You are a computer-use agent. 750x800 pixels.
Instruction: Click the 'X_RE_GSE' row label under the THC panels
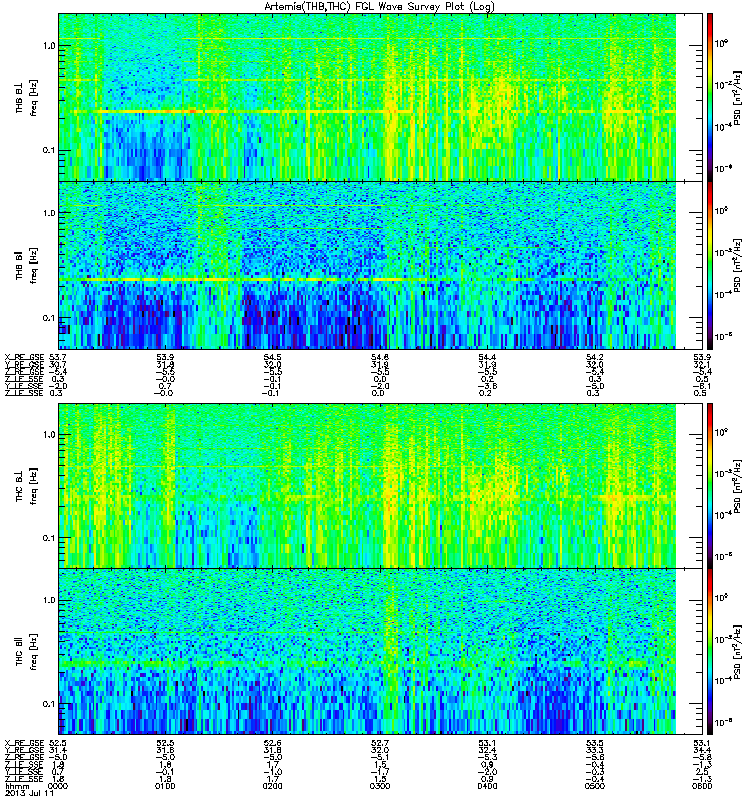tap(24, 743)
